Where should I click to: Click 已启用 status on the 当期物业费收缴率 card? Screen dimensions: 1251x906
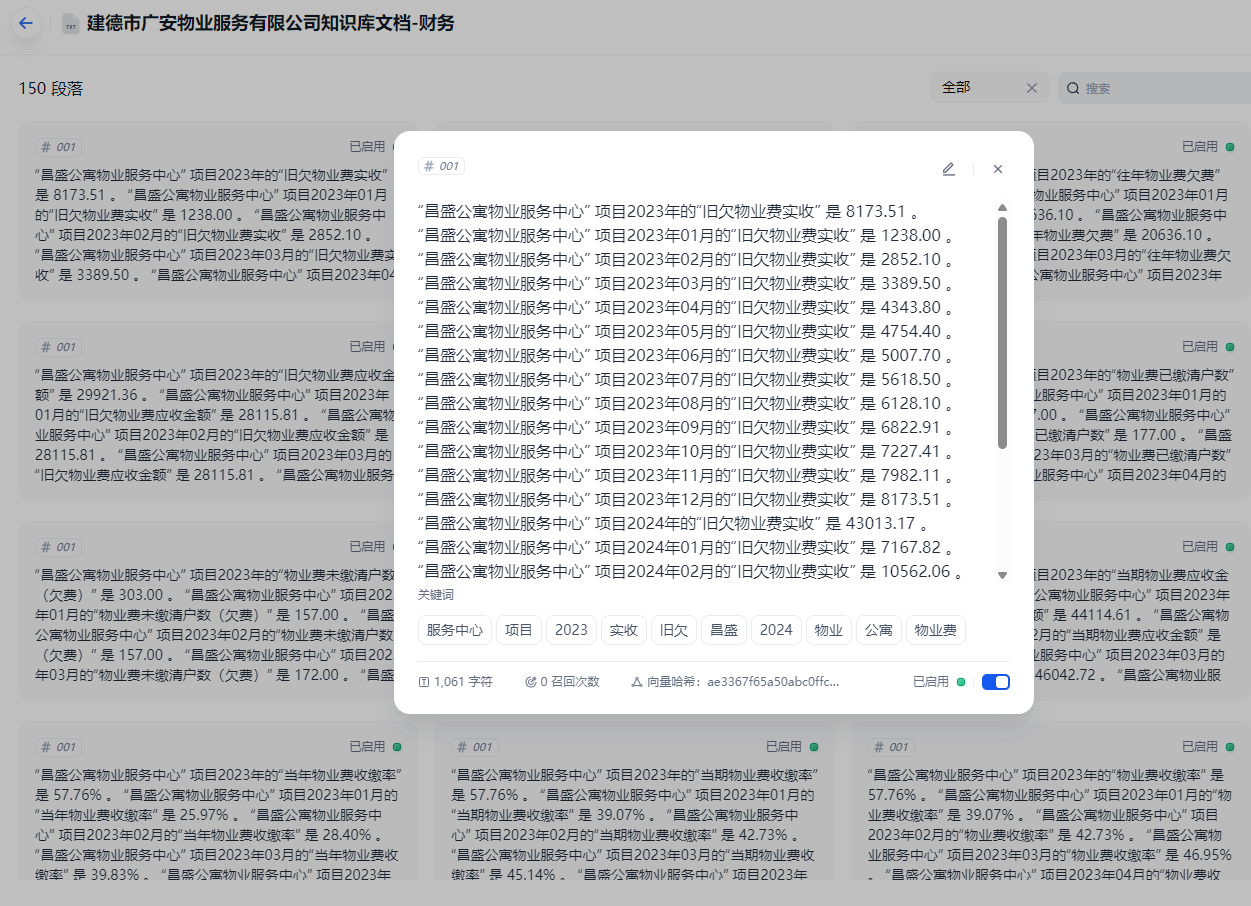[x=784, y=747]
